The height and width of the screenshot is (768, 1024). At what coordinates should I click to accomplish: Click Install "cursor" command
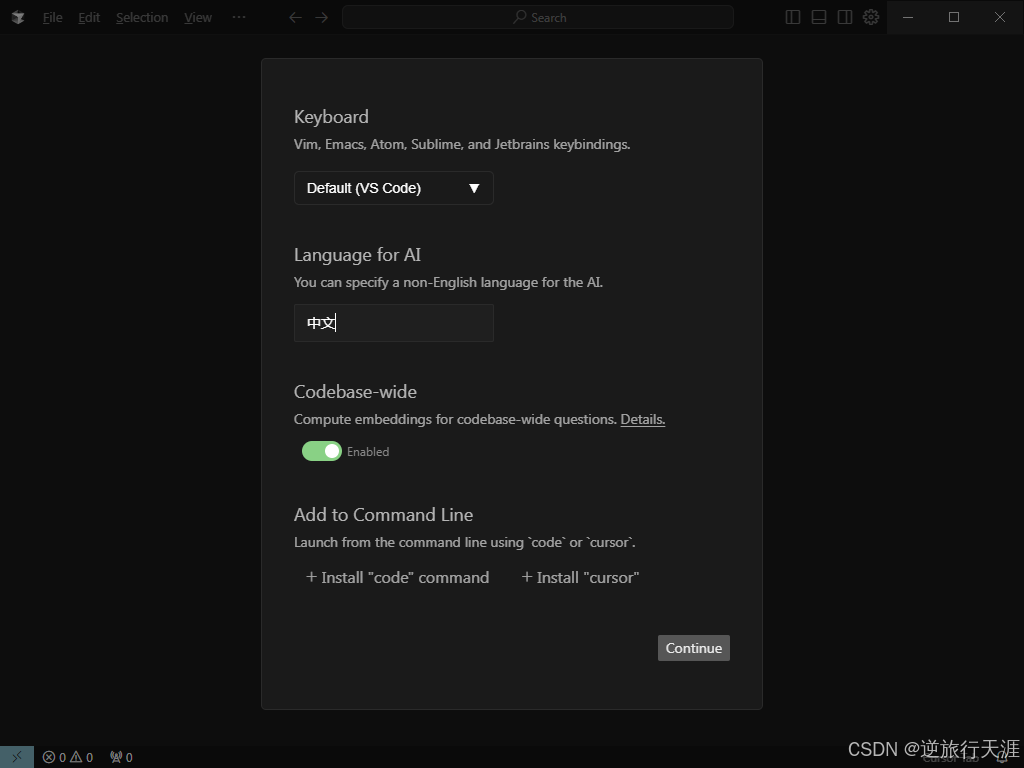pos(580,578)
